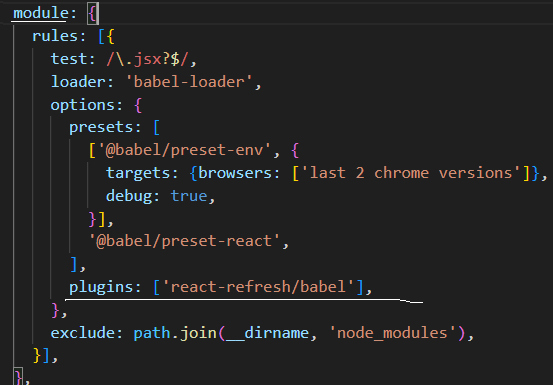Click the 'presets' property key
The width and height of the screenshot is (553, 385).
(x=101, y=127)
